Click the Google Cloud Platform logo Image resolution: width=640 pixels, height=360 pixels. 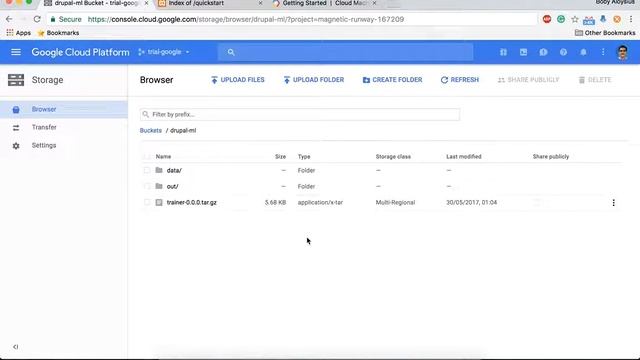80,52
